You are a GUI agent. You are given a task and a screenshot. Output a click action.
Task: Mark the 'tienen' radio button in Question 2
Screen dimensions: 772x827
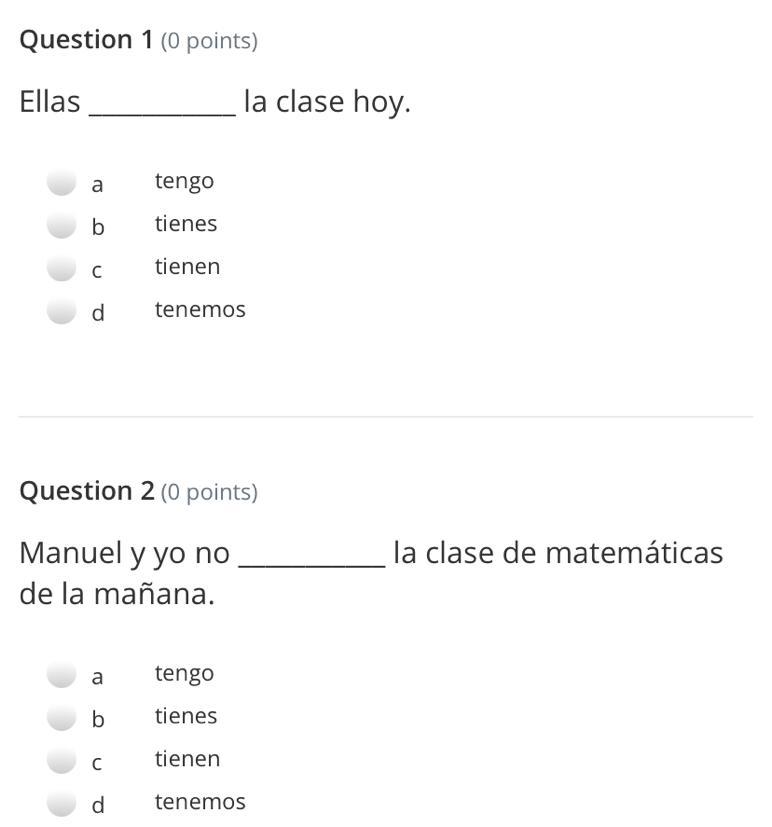(x=62, y=760)
